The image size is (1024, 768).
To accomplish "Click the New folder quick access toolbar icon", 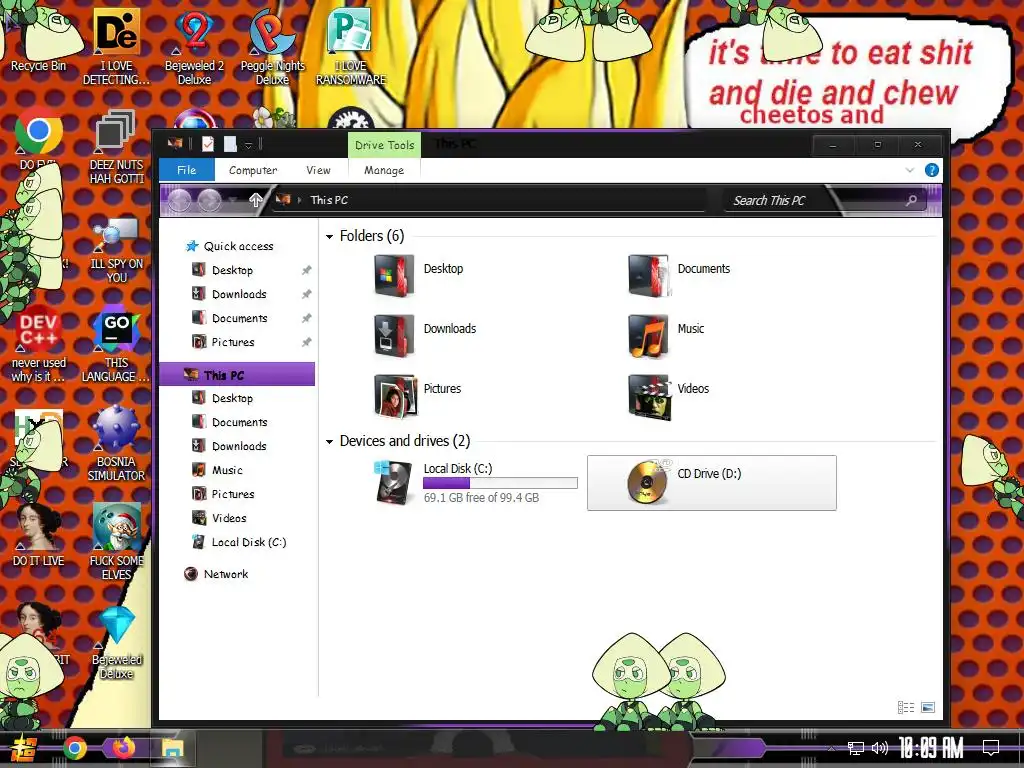I will point(230,144).
